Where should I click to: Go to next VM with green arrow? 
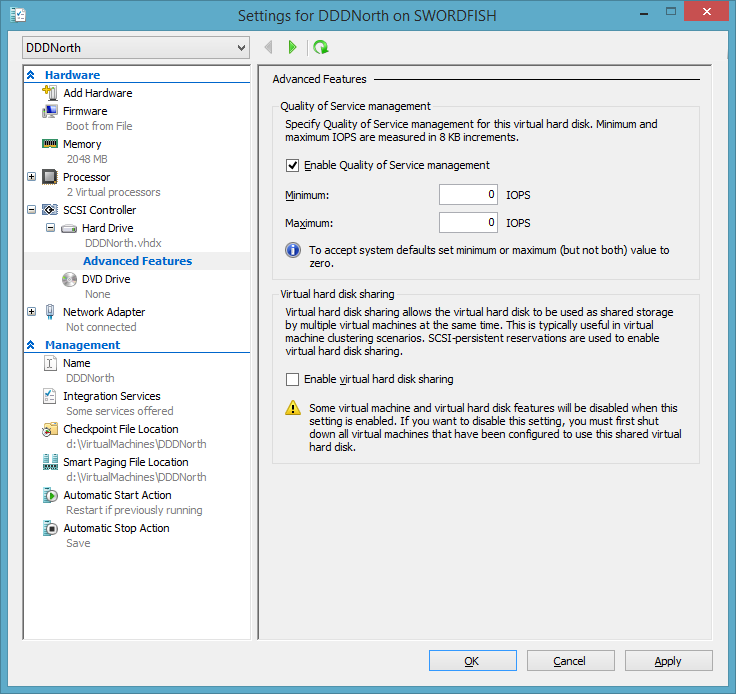[x=293, y=47]
